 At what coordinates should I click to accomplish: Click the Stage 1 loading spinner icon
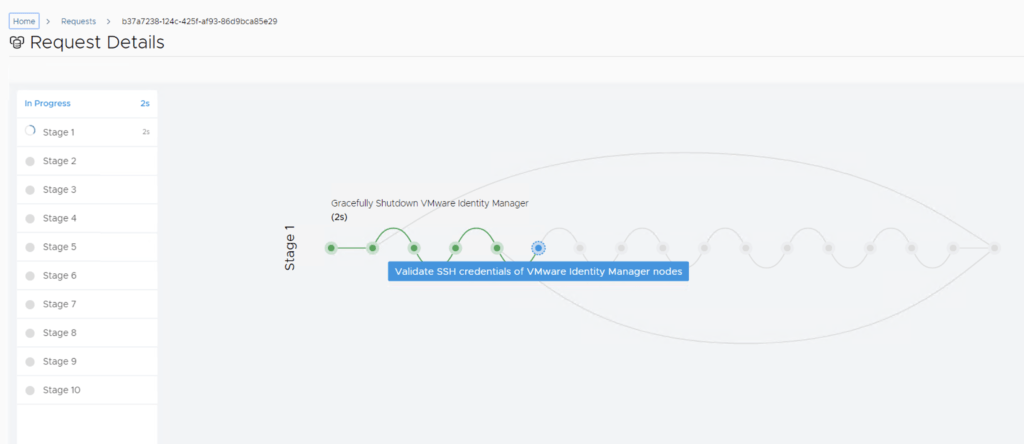pyautogui.click(x=30, y=131)
